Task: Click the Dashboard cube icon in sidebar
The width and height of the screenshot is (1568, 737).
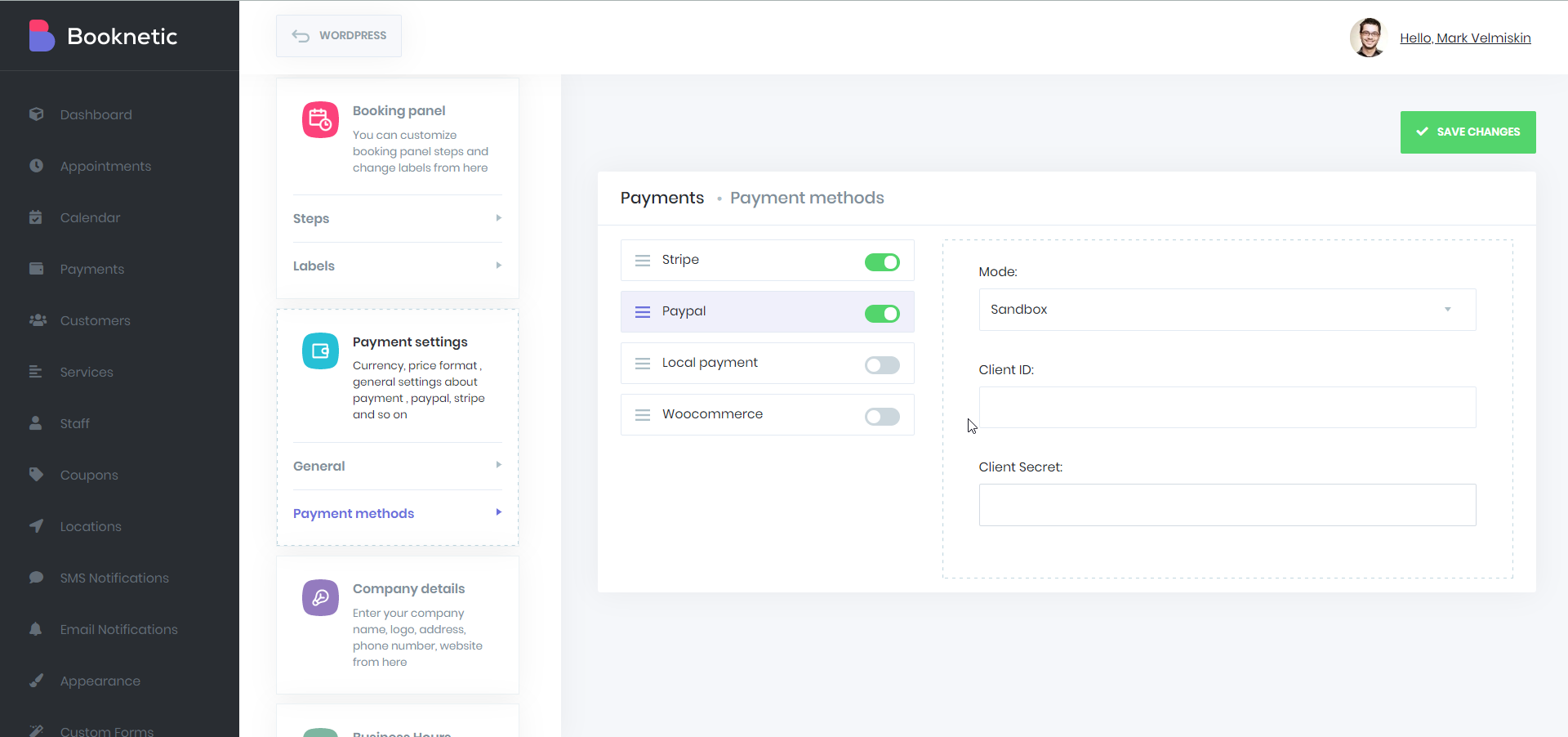Action: [36, 114]
